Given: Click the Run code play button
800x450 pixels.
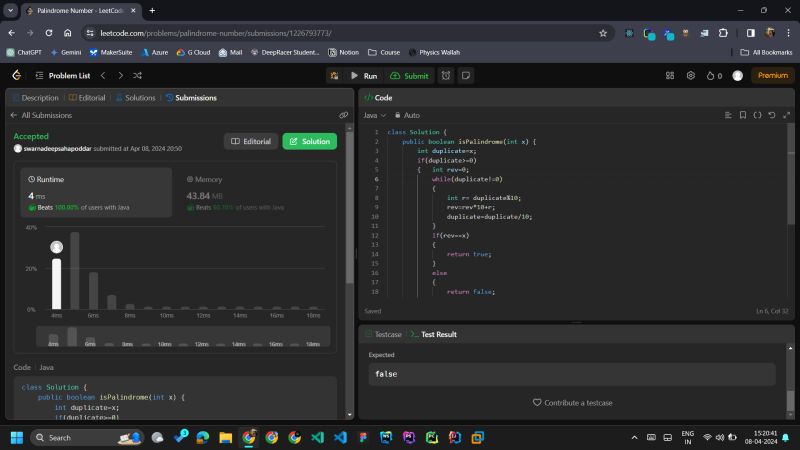Looking at the screenshot, I should coord(363,75).
